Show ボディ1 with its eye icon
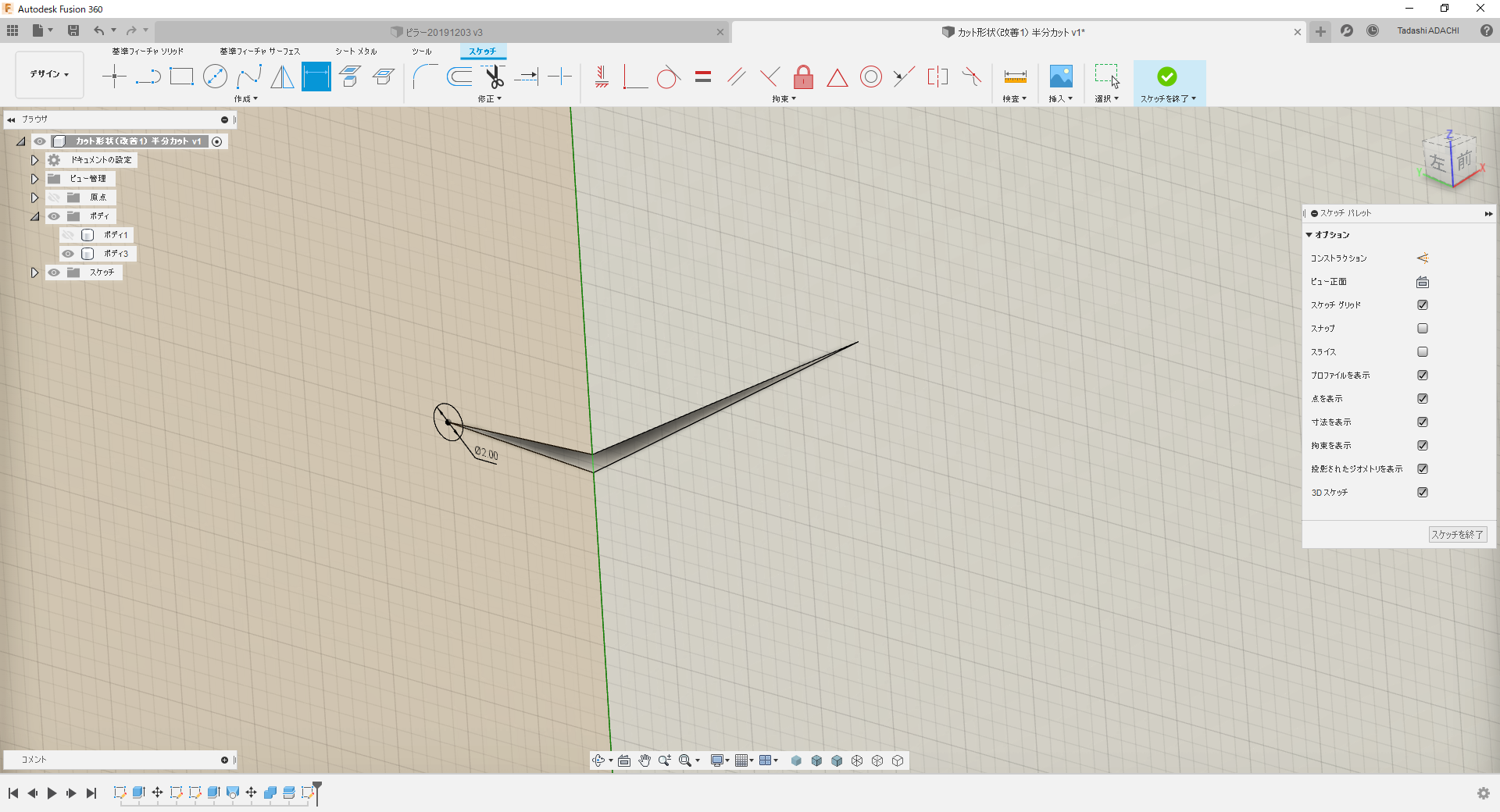 coord(68,235)
